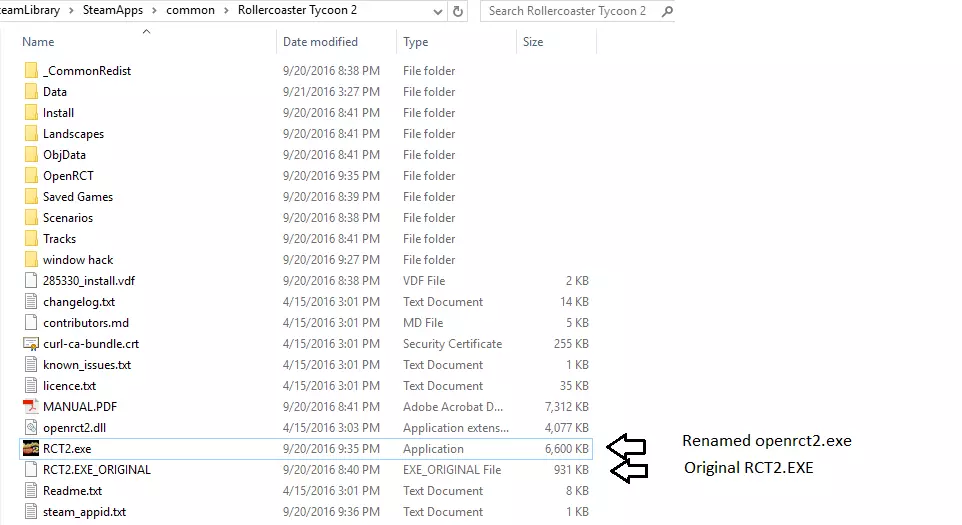Sort by Type column header
Viewport: 962px width, 525px height.
(x=416, y=42)
